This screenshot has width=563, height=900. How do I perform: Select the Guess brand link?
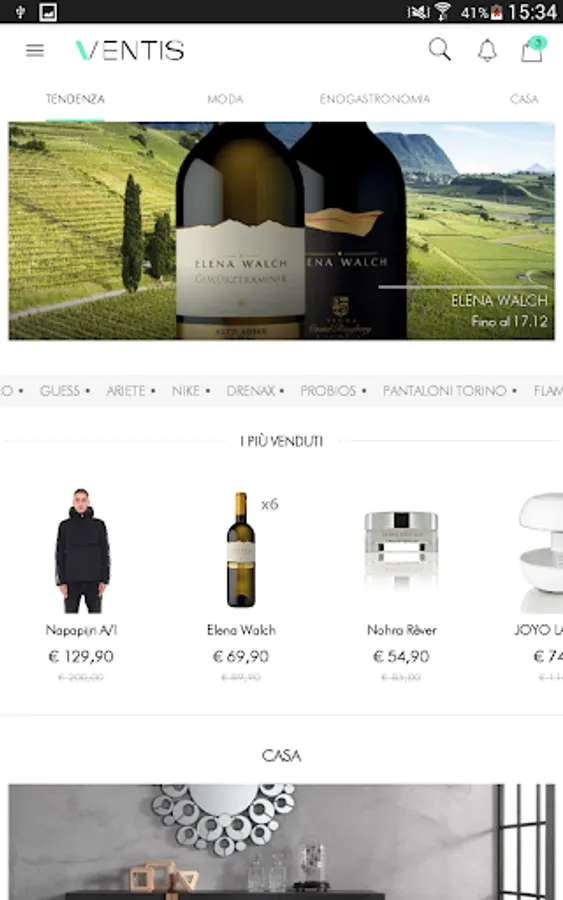(x=60, y=391)
